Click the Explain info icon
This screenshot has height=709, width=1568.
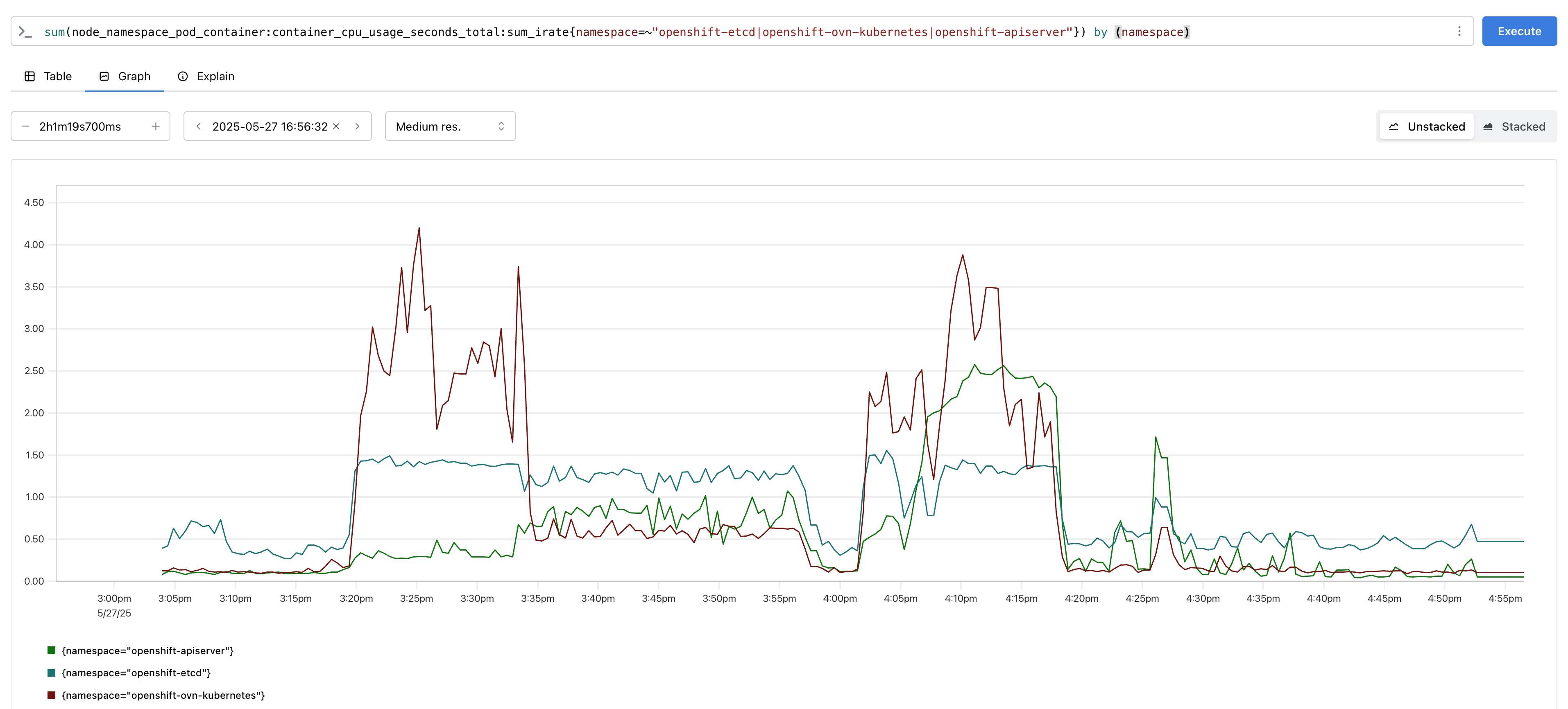183,77
